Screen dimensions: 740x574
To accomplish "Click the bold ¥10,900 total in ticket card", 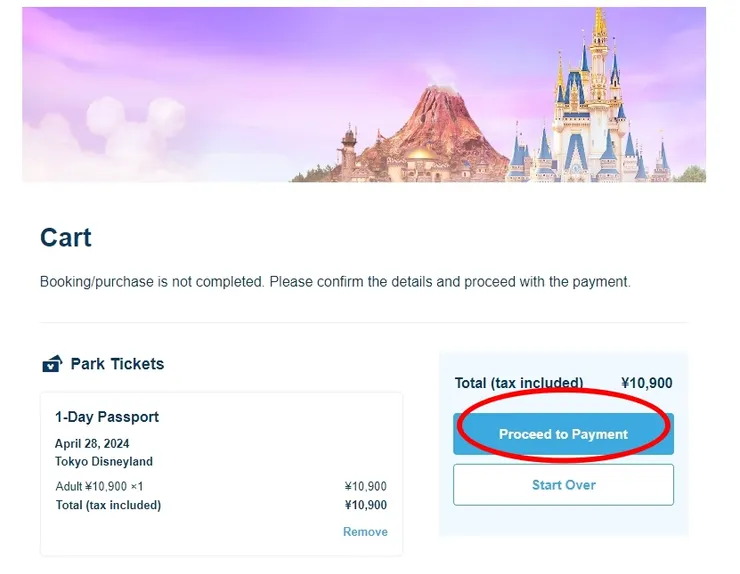I will (x=365, y=505).
